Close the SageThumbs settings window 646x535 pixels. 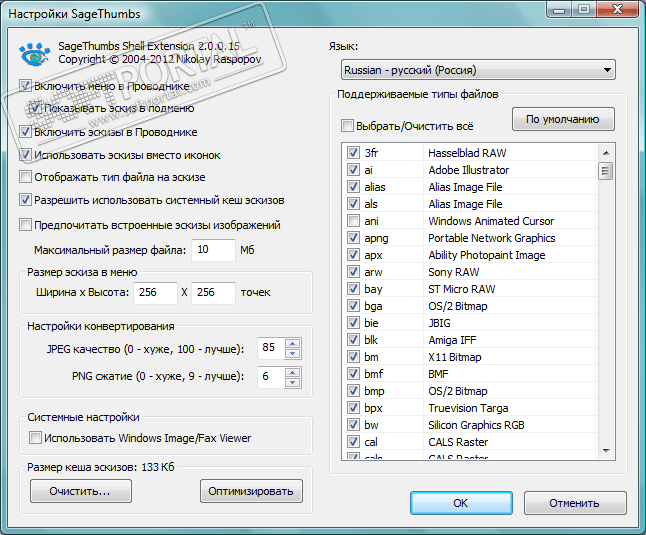pos(617,9)
